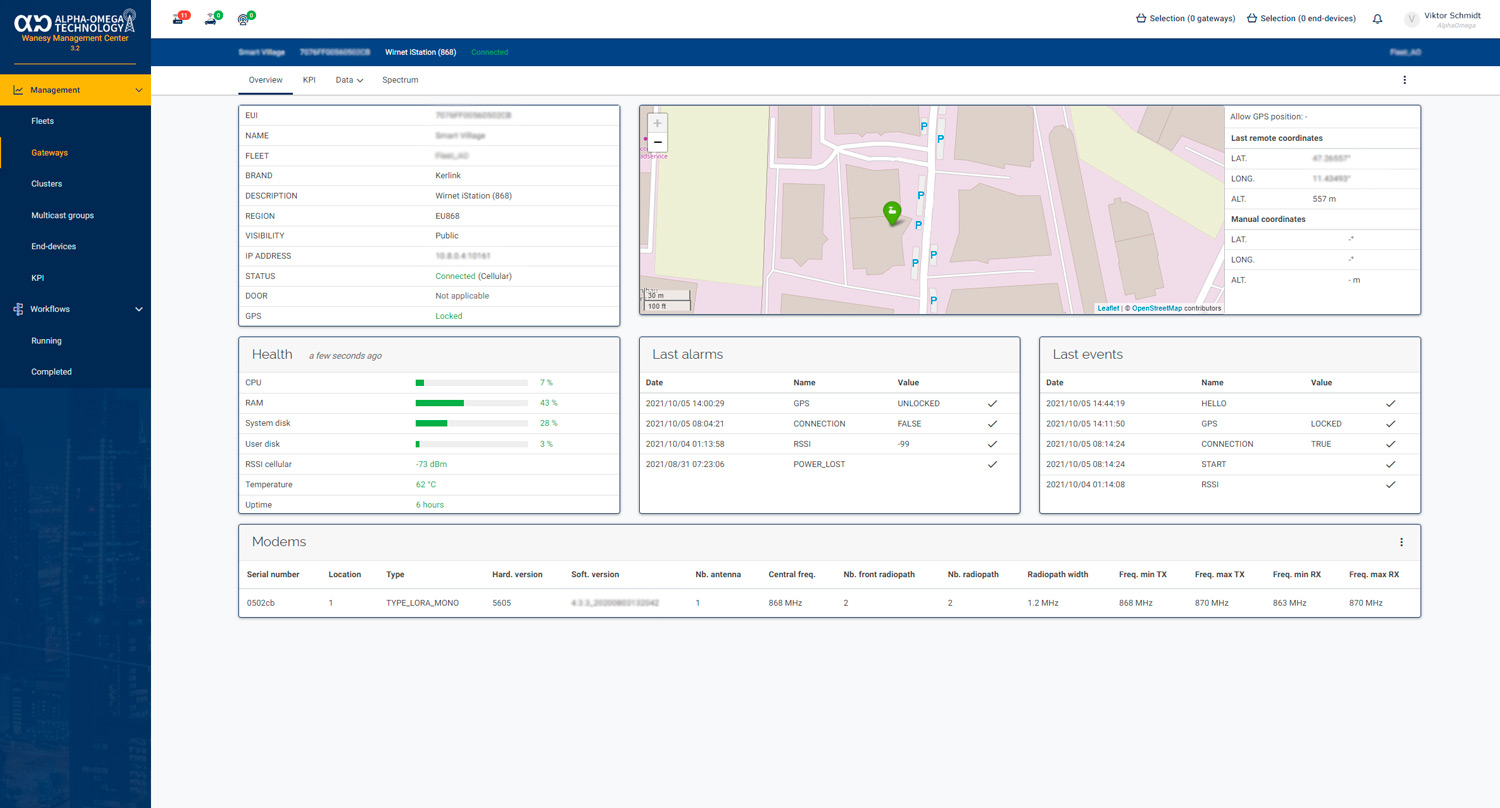Click the RAM usage progress bar
This screenshot has width=1500, height=808.
click(471, 403)
